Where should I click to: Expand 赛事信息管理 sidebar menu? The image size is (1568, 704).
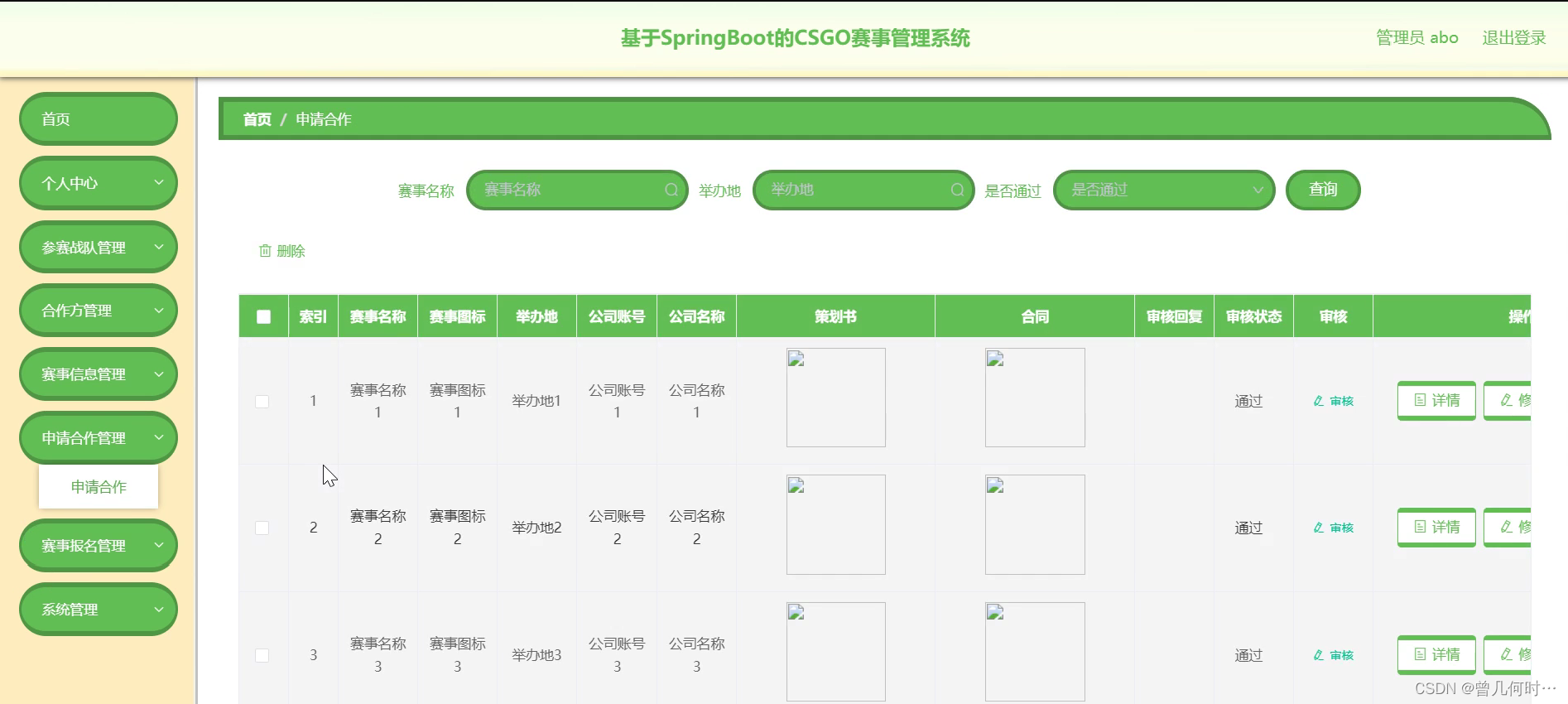point(98,374)
